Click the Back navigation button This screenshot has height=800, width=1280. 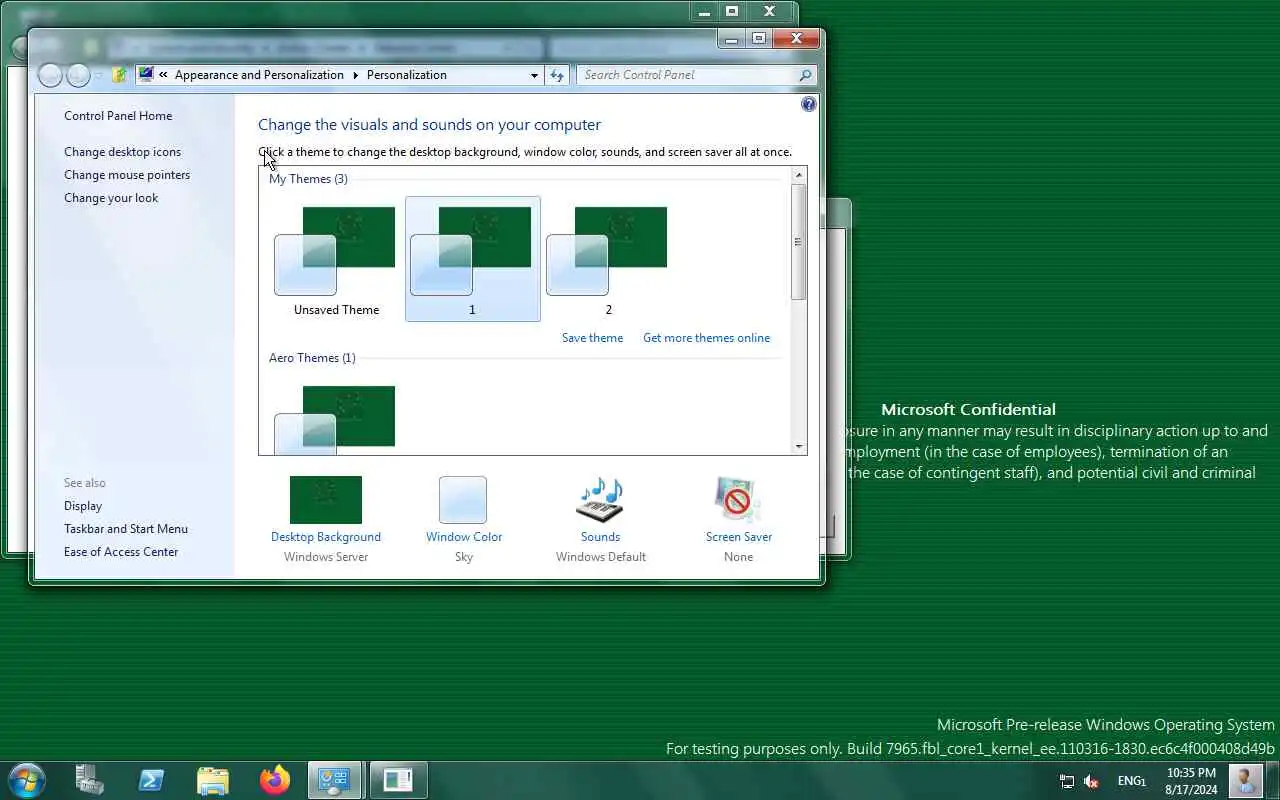(49, 75)
